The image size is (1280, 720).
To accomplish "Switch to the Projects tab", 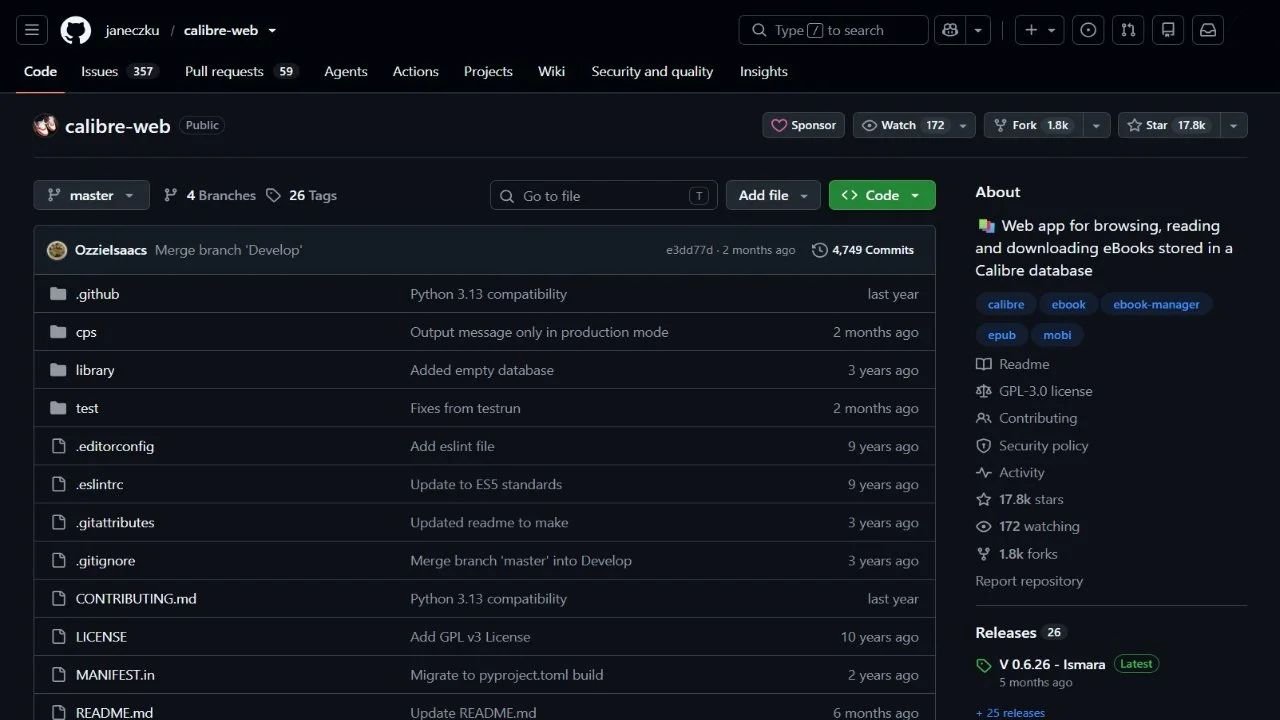I will coord(488,72).
